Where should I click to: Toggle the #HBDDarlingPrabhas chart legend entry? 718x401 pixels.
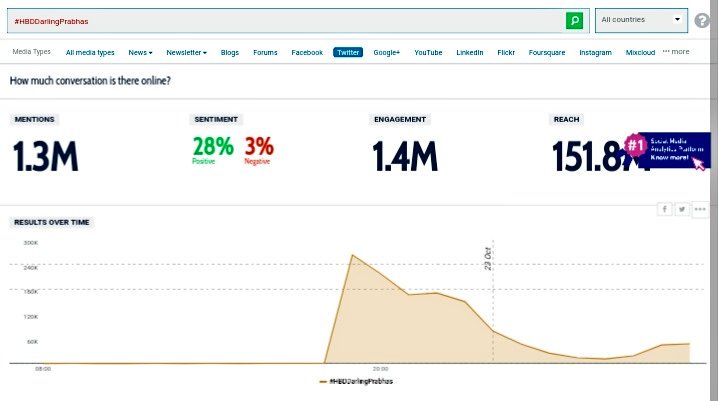pyautogui.click(x=356, y=381)
